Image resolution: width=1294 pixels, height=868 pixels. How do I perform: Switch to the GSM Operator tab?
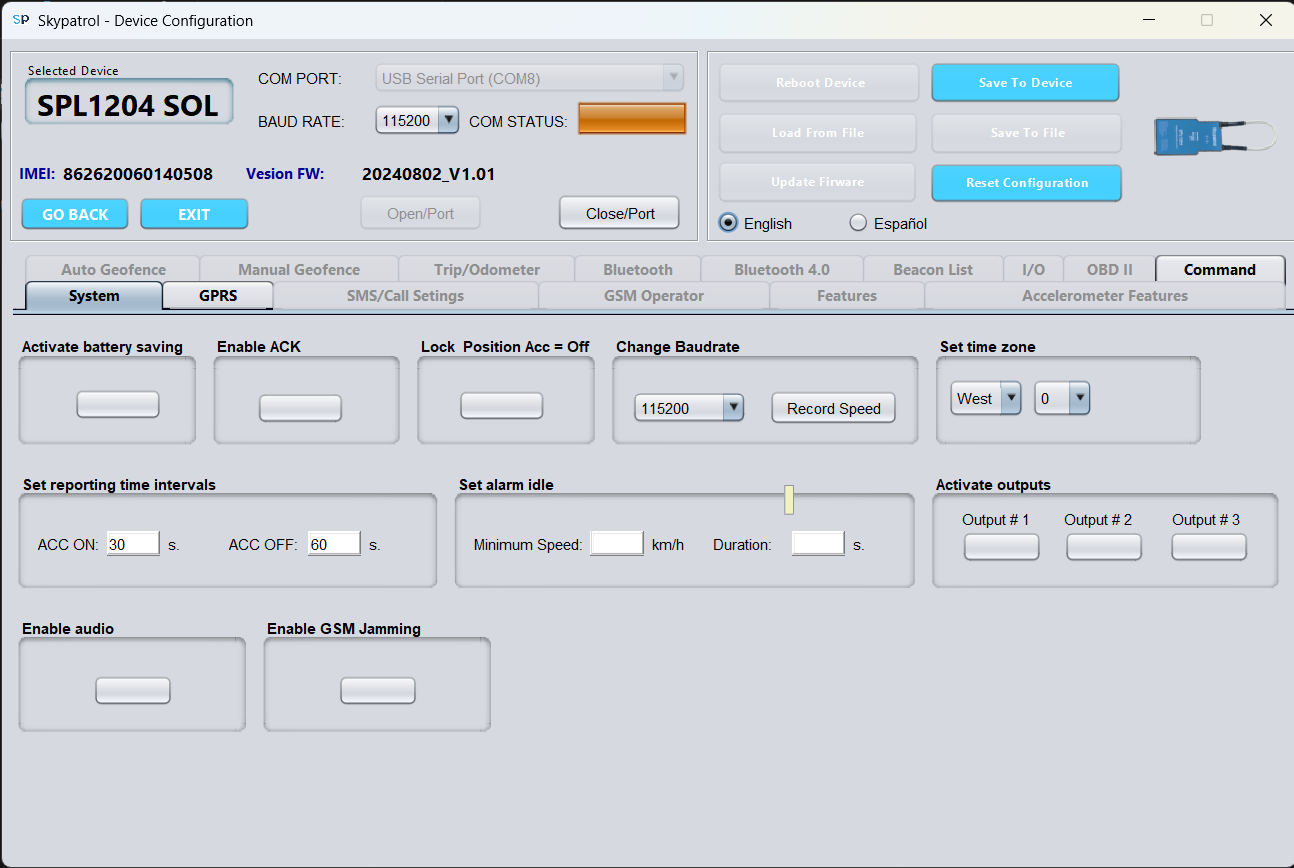tap(654, 295)
